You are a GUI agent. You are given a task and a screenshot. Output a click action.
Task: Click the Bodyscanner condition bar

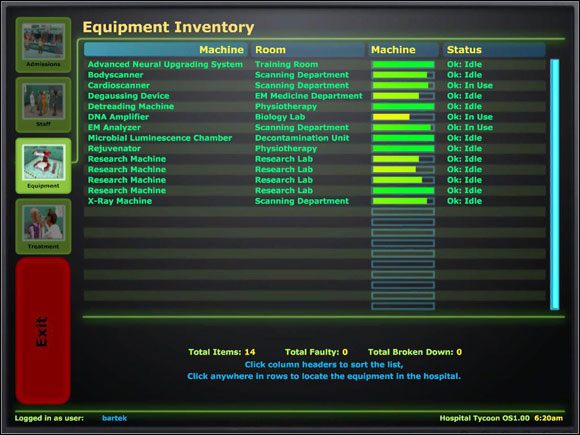pyautogui.click(x=403, y=75)
